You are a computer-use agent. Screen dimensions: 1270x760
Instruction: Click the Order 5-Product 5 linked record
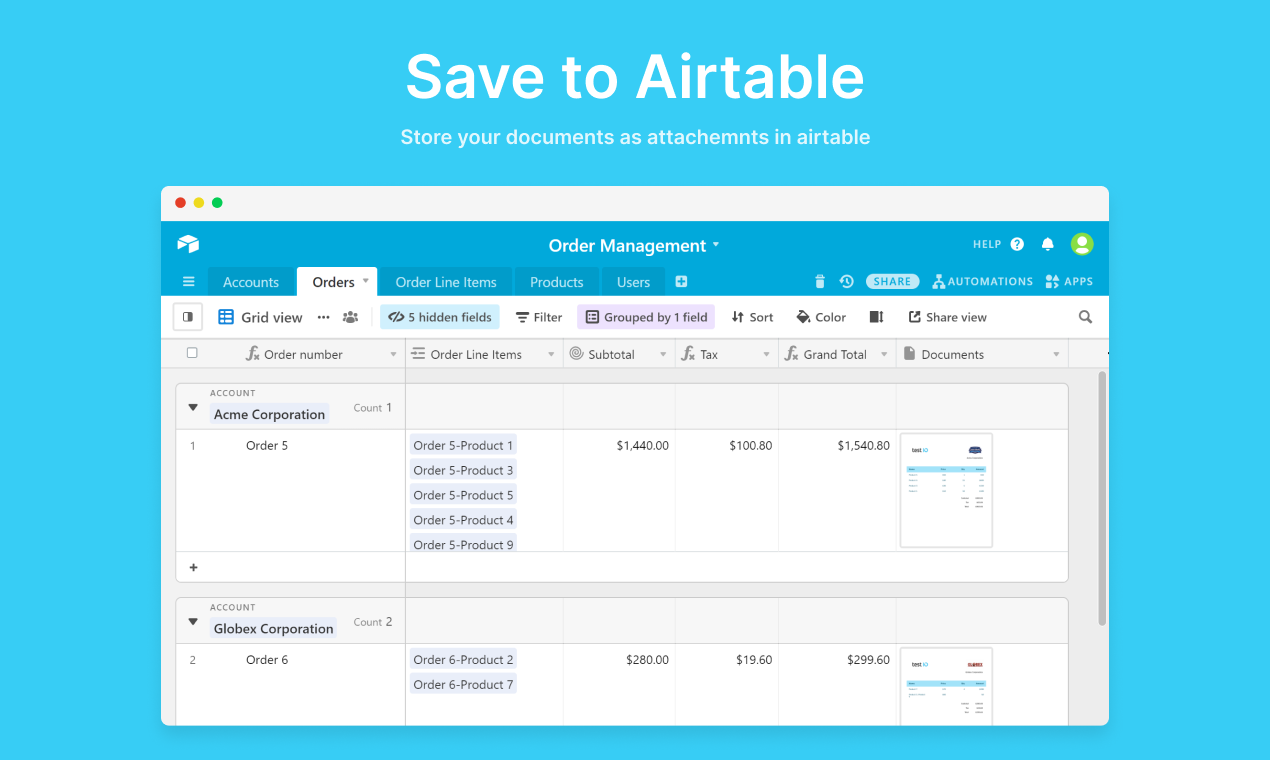coord(463,495)
